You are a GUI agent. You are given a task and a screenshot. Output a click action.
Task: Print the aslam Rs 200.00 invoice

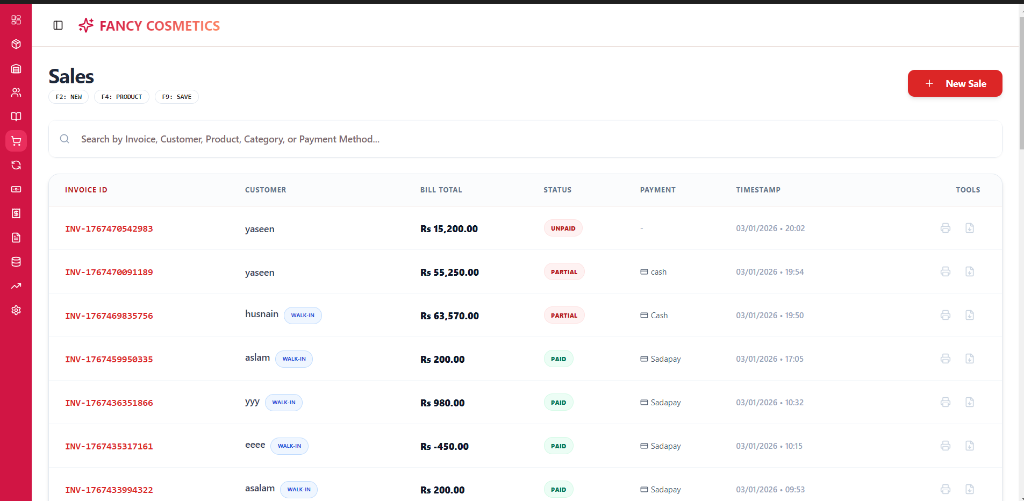click(x=945, y=359)
